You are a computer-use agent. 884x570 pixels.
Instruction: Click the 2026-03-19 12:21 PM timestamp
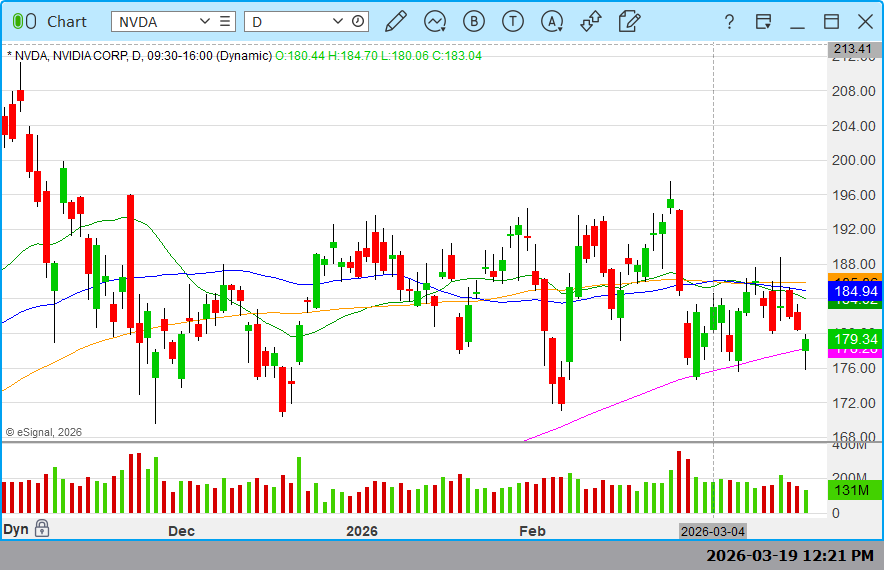pyautogui.click(x=790, y=556)
